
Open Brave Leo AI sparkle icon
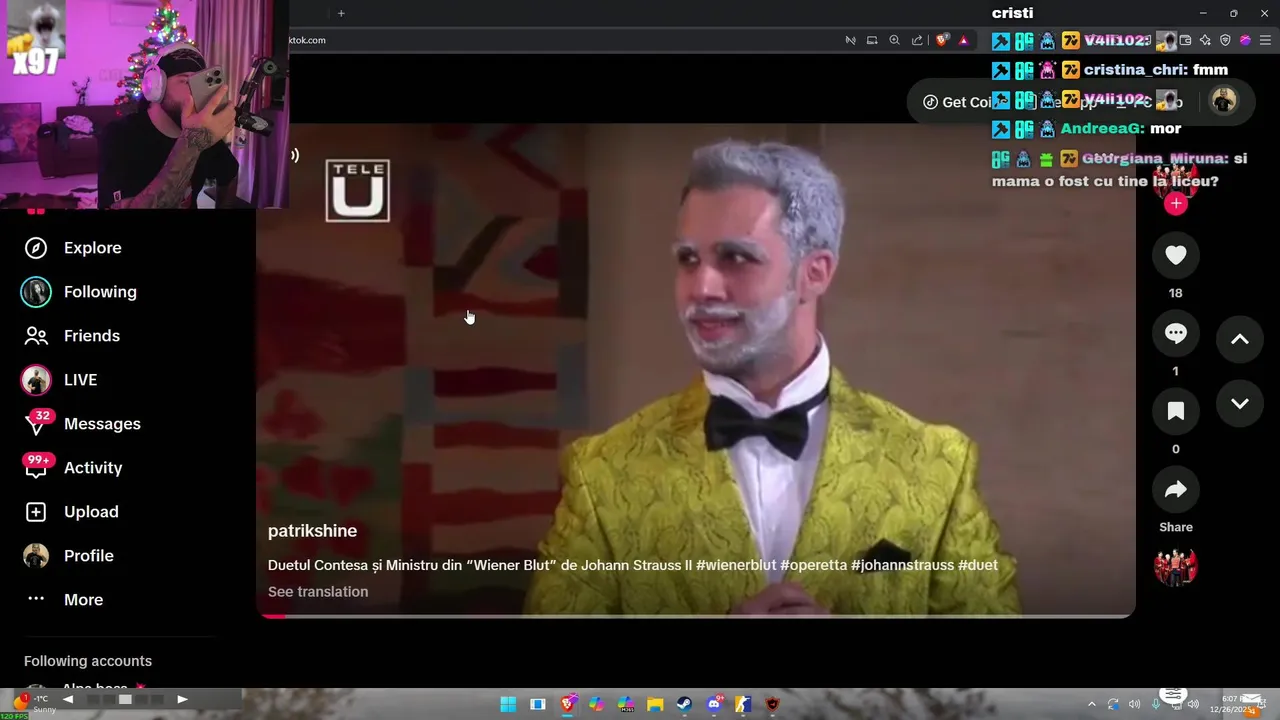pos(1205,40)
